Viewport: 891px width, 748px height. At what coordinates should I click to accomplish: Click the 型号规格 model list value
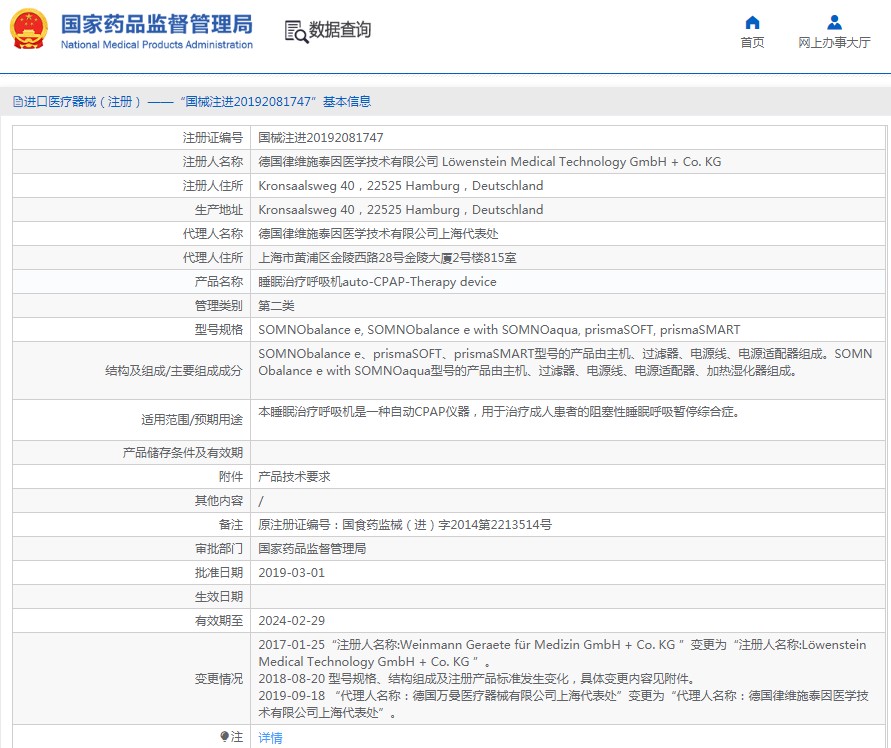[498, 330]
